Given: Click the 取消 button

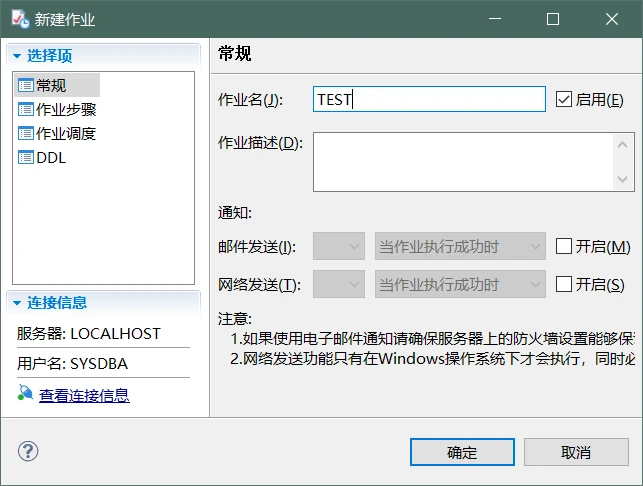Looking at the screenshot, I should (576, 452).
